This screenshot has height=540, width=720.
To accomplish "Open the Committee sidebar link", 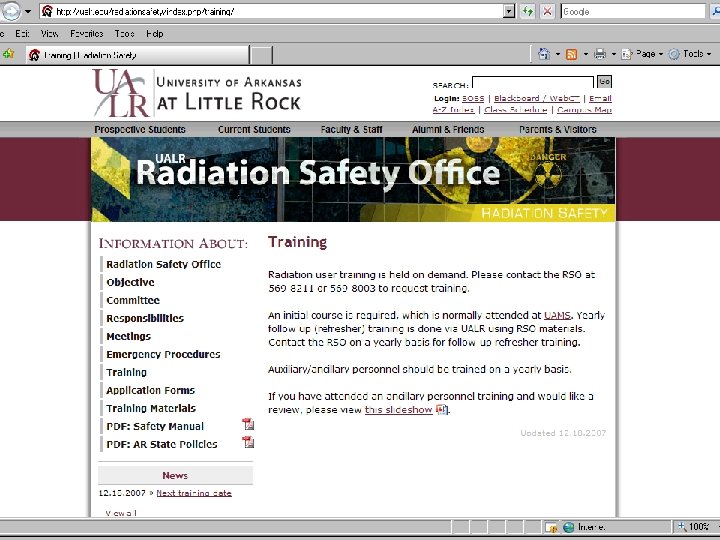I will click(133, 300).
